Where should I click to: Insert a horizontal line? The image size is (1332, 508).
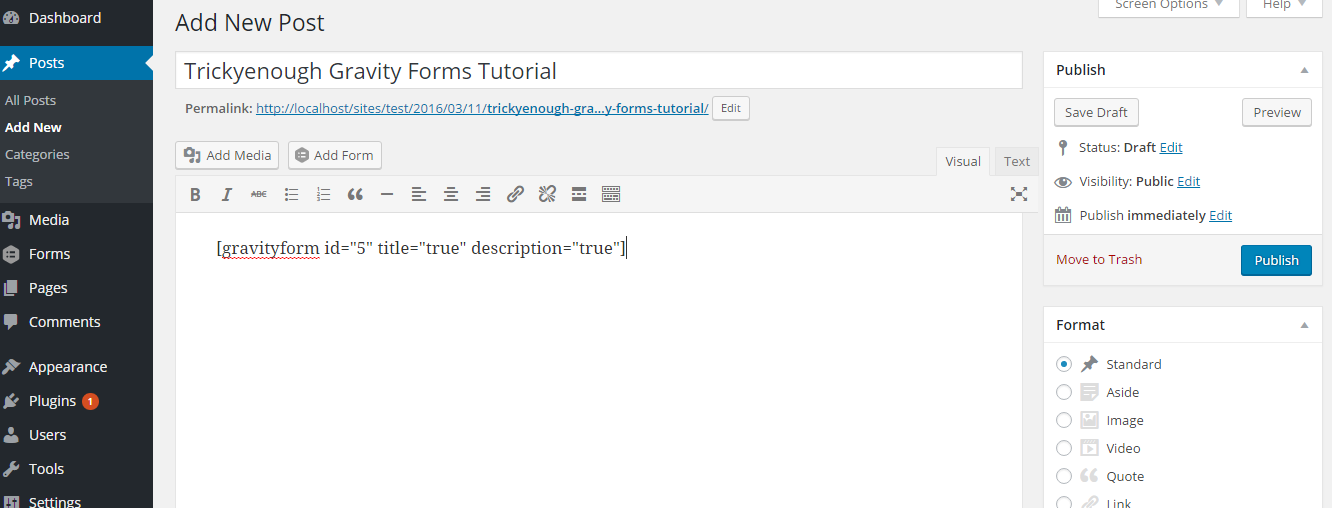[x=387, y=194]
